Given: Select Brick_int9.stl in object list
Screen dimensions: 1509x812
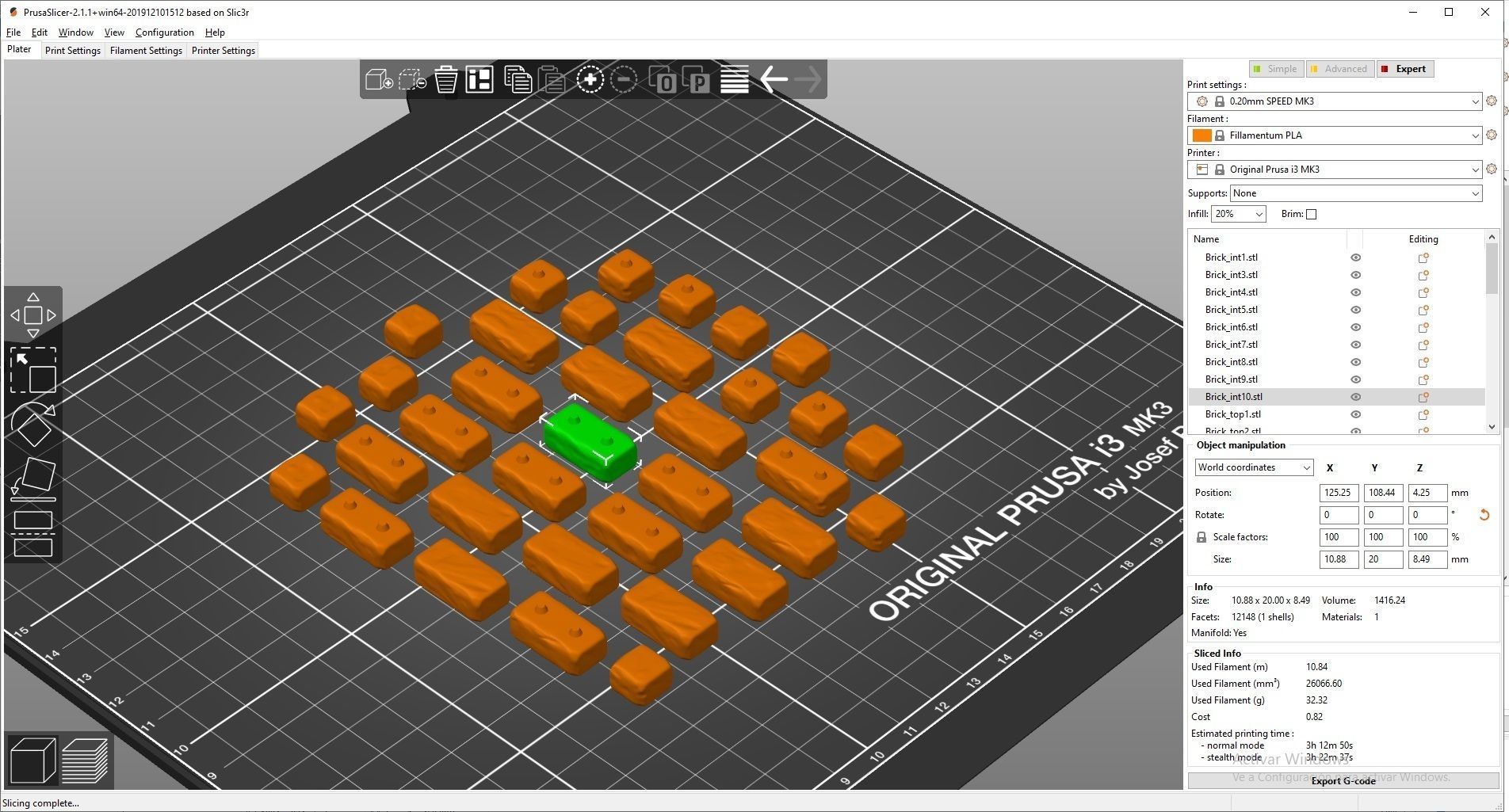Looking at the screenshot, I should coord(1232,379).
